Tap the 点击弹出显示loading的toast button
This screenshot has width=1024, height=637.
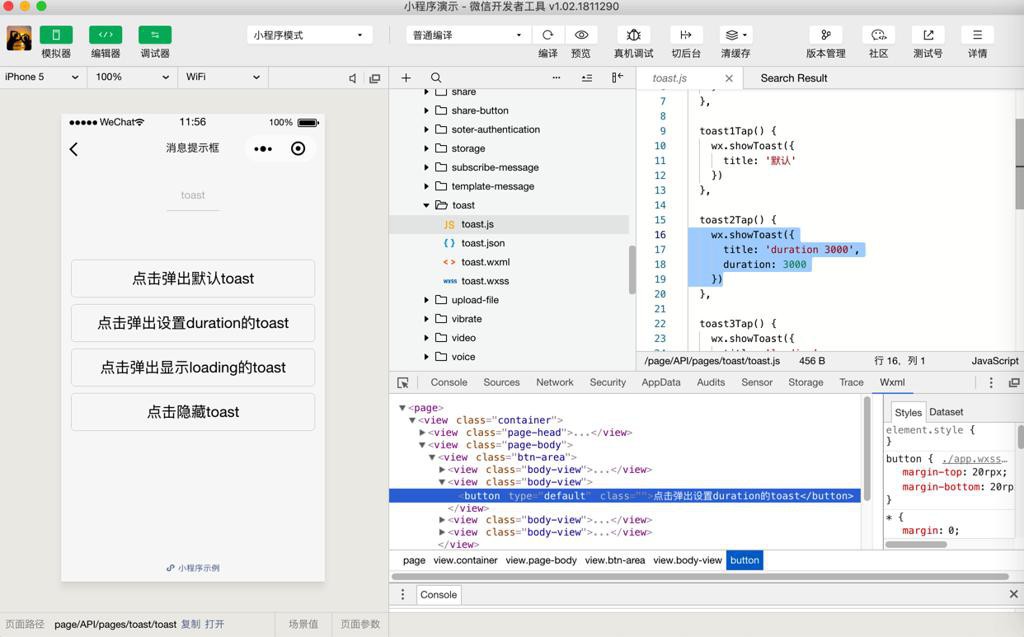tap(193, 367)
